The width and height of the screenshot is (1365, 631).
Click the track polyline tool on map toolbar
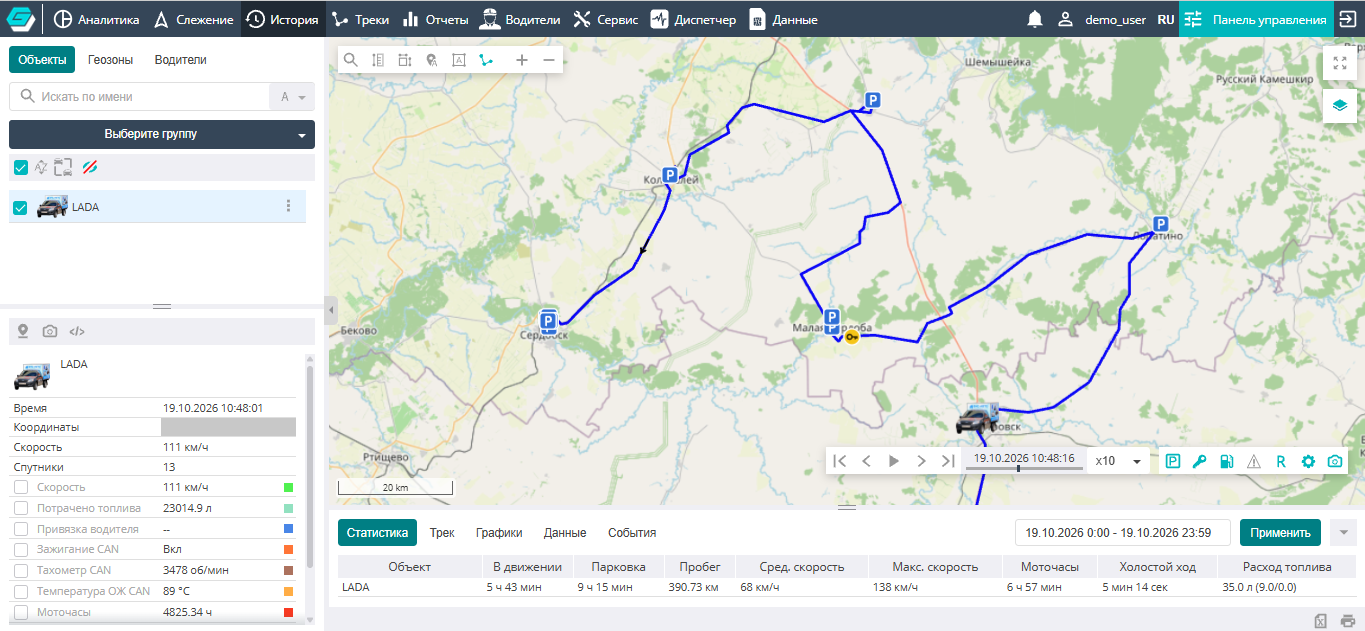coord(486,60)
